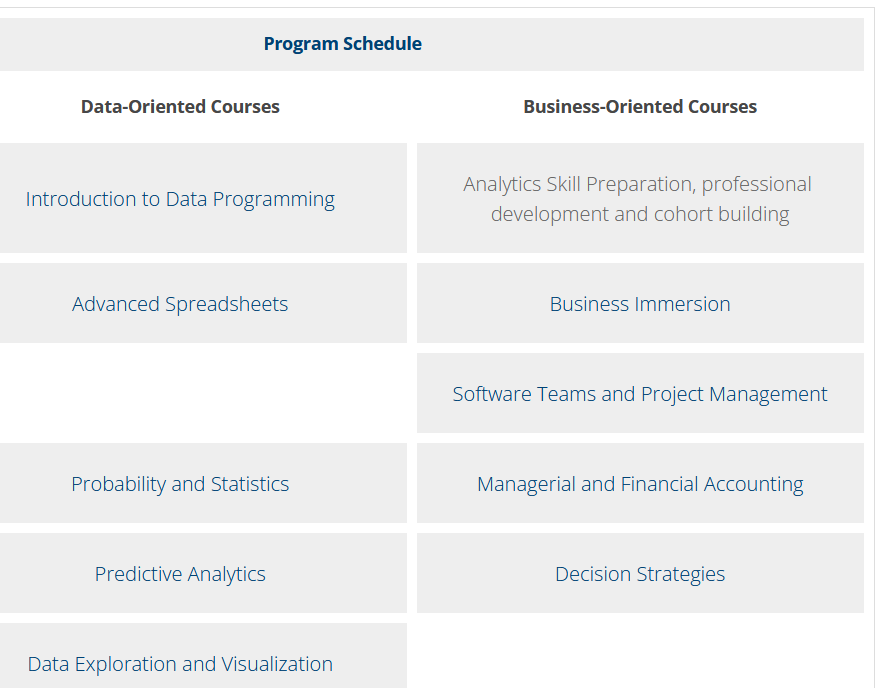Image resolution: width=884 pixels, height=688 pixels.
Task: Visit the Business Immersion course page
Action: (x=640, y=304)
